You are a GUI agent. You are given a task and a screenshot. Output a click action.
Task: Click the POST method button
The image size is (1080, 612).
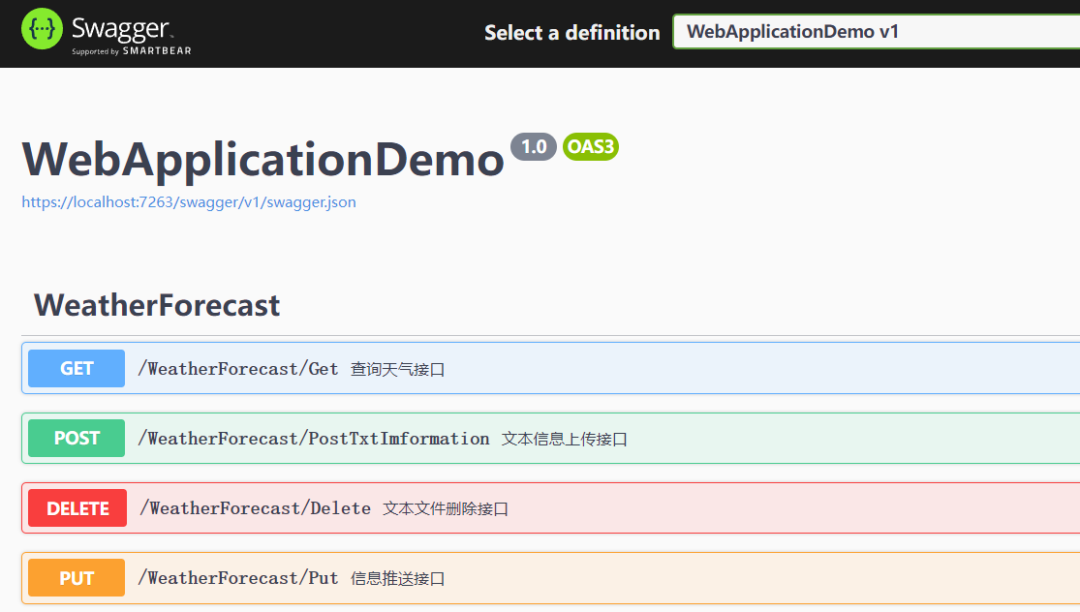(x=76, y=438)
